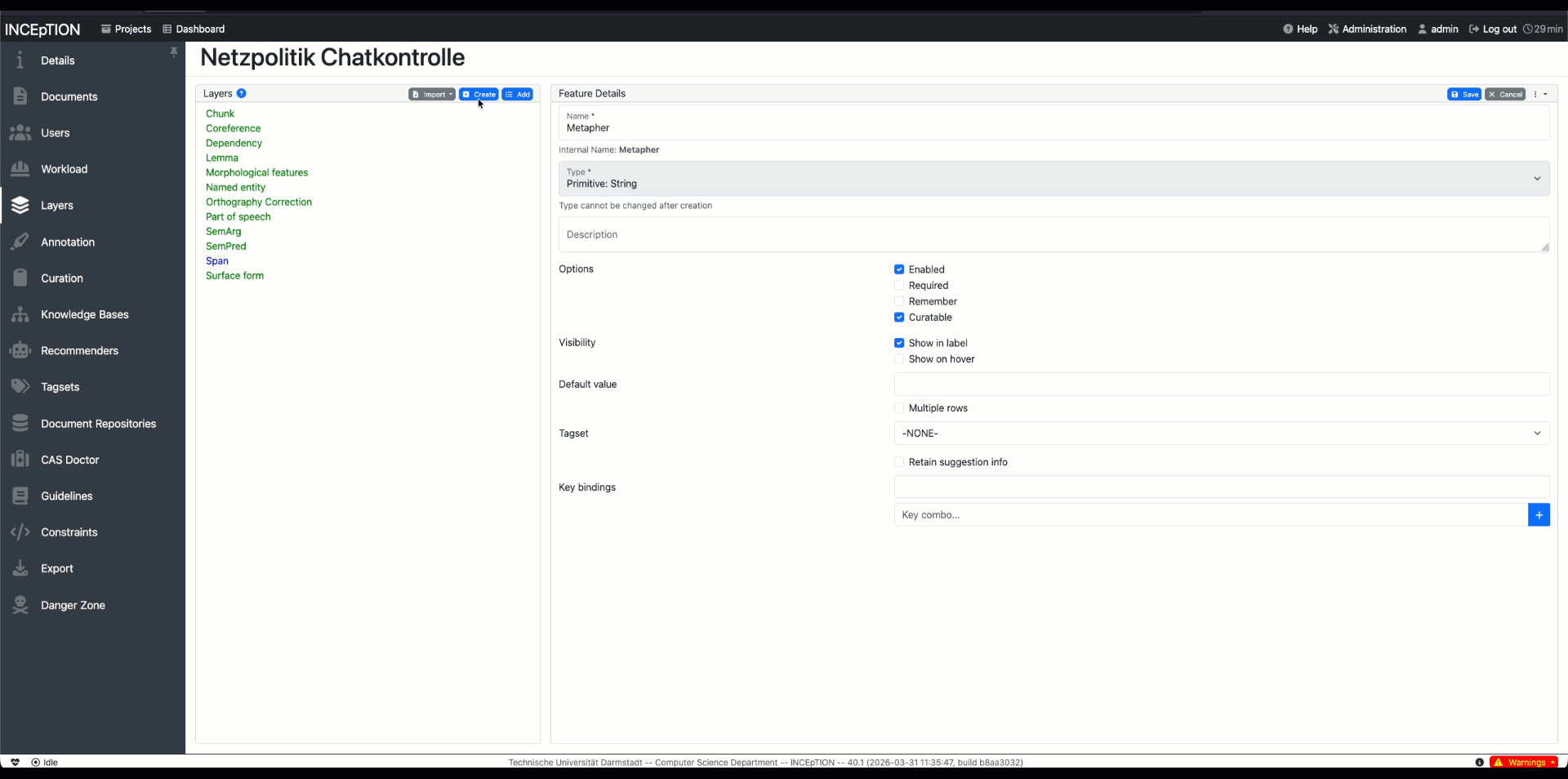This screenshot has height=779, width=1568.
Task: Uncheck Show in label visibility
Action: click(899, 343)
